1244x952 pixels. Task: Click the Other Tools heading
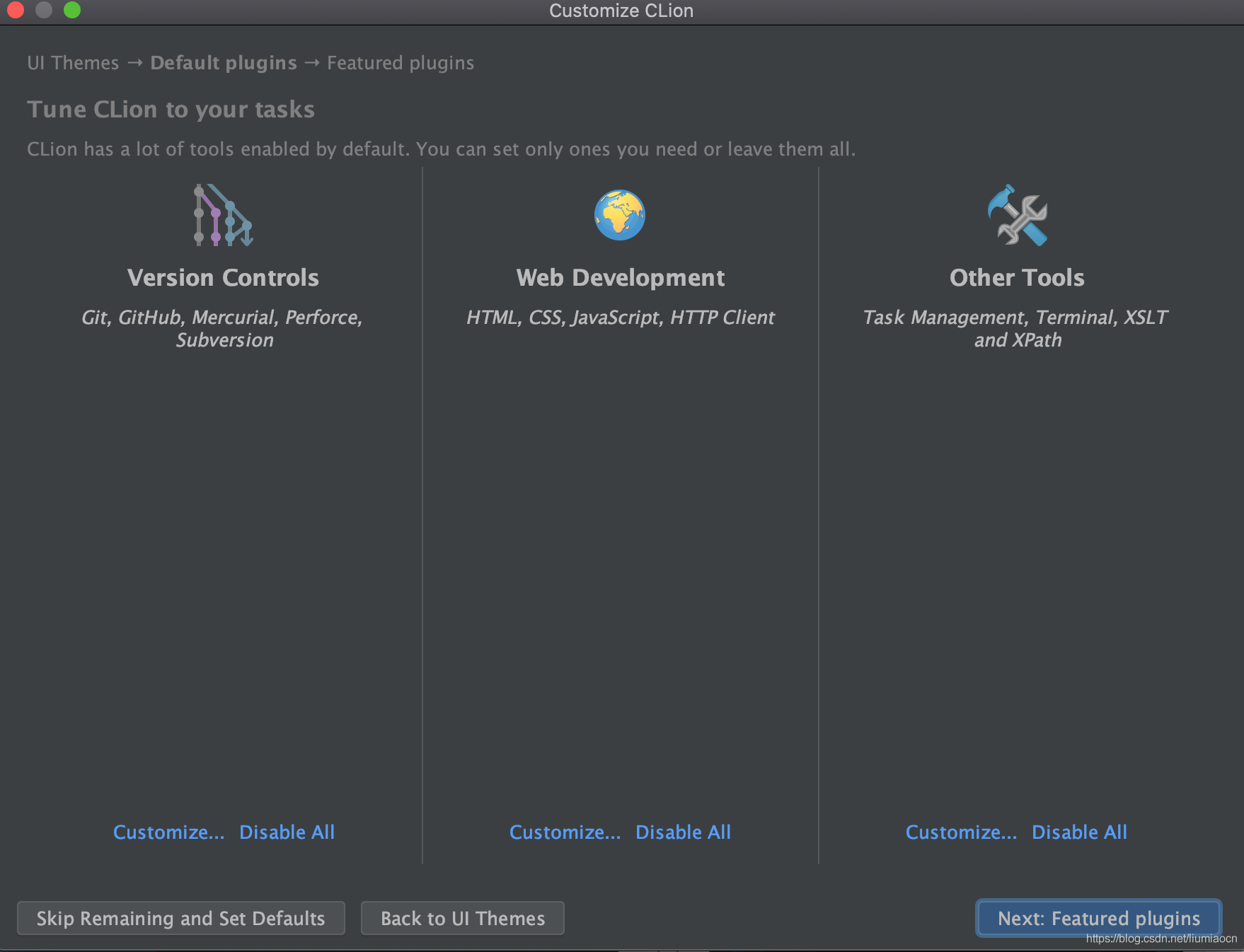click(x=1017, y=278)
